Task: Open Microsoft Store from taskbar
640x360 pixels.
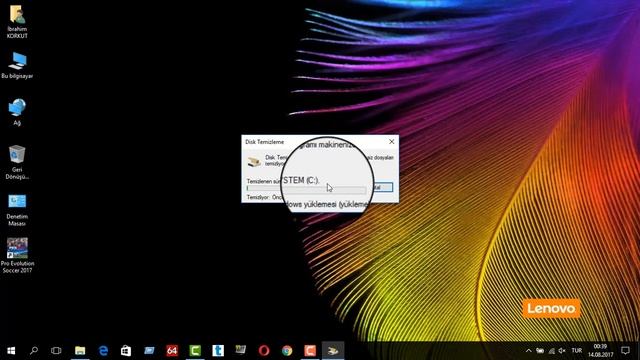Action: (x=126, y=351)
